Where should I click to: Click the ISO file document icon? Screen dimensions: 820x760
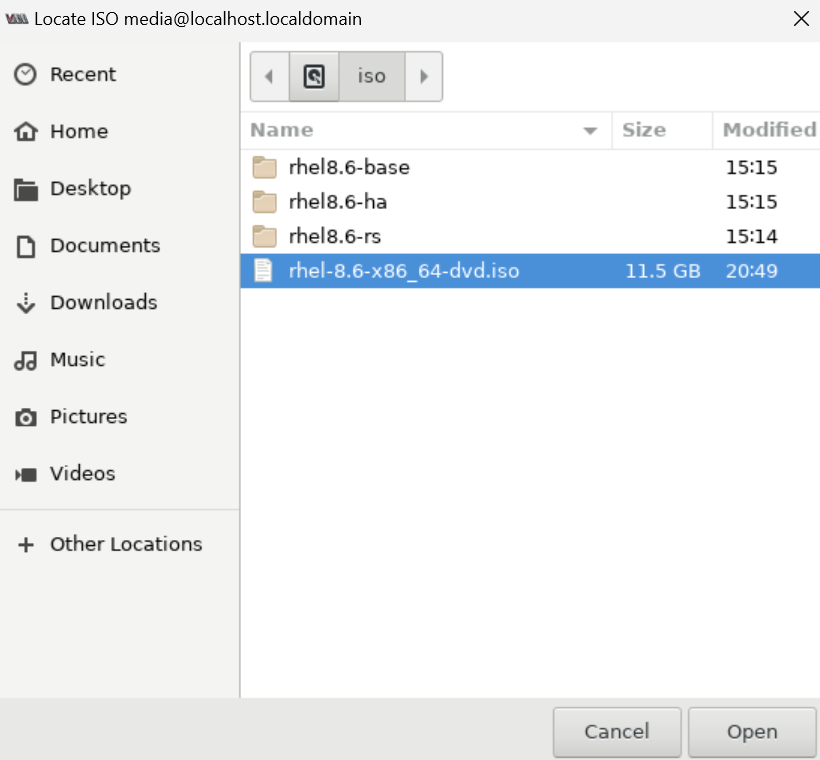pyautogui.click(x=263, y=271)
